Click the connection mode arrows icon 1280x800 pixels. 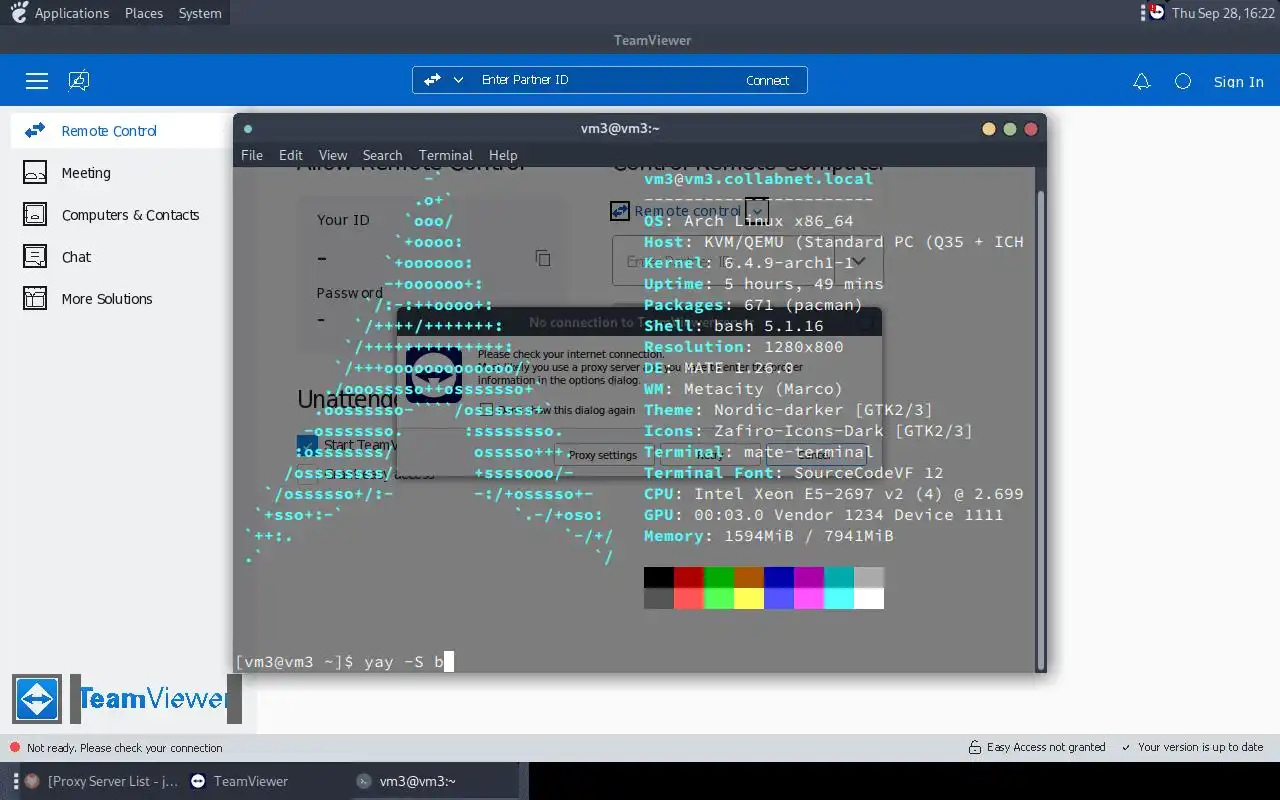point(432,80)
